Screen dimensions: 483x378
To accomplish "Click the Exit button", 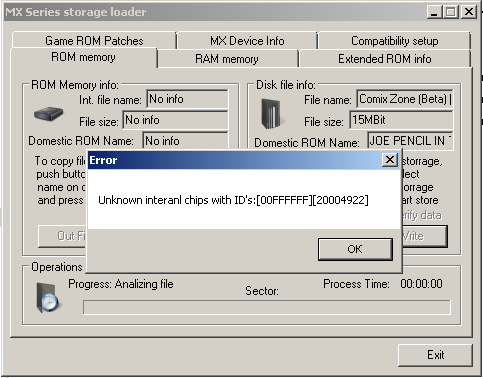I will click(x=435, y=355).
